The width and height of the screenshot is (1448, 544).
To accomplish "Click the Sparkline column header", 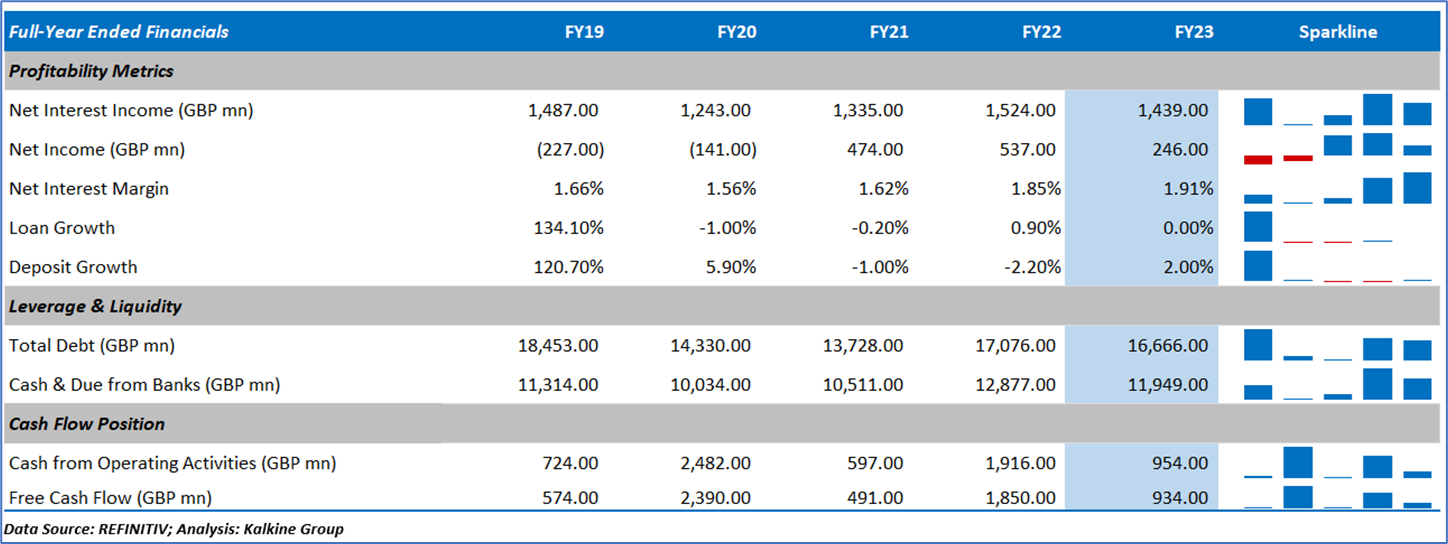I will [1338, 32].
